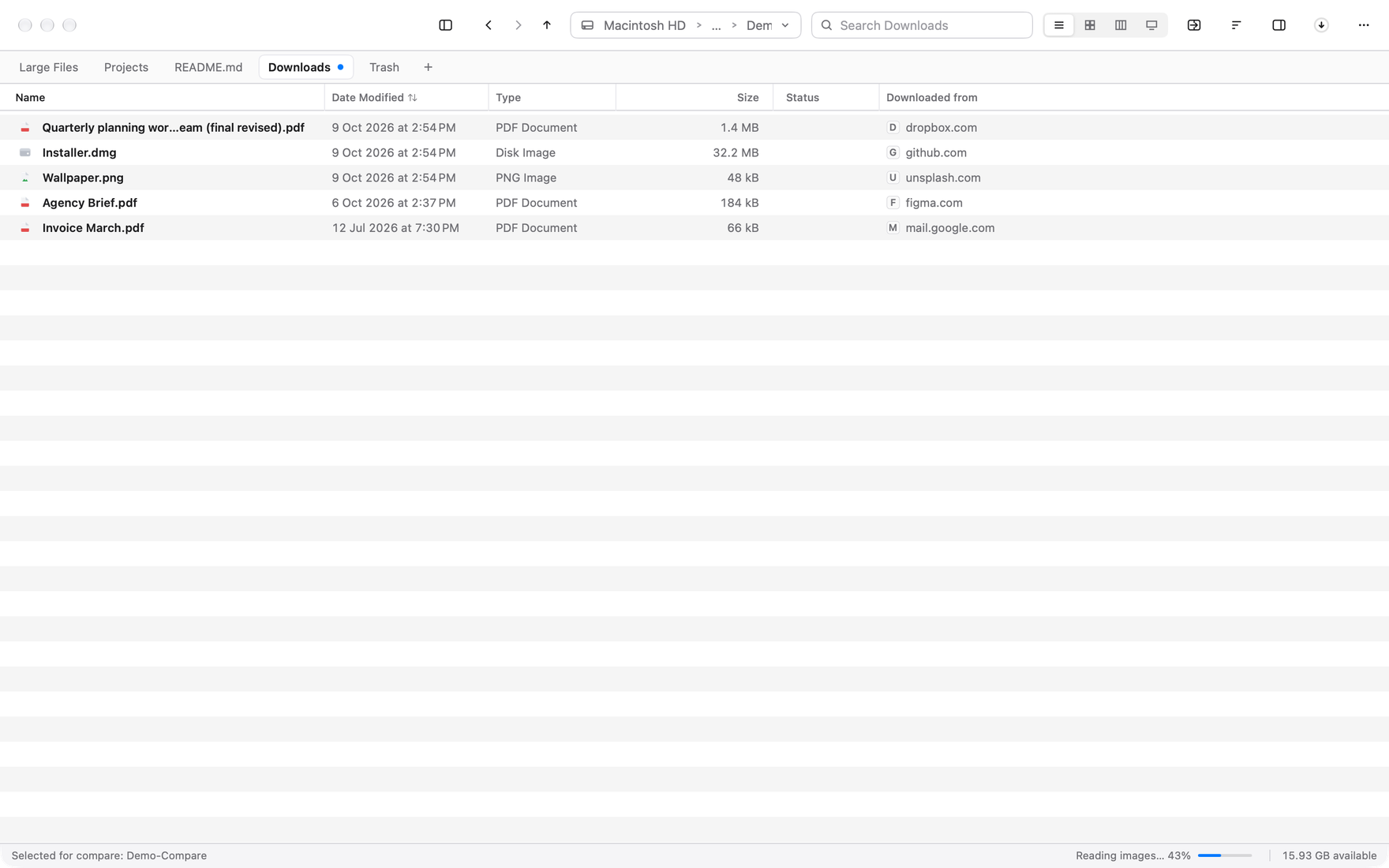Click the Invoice March.pdf file icon
The image size is (1389, 868).
pyautogui.click(x=25, y=228)
